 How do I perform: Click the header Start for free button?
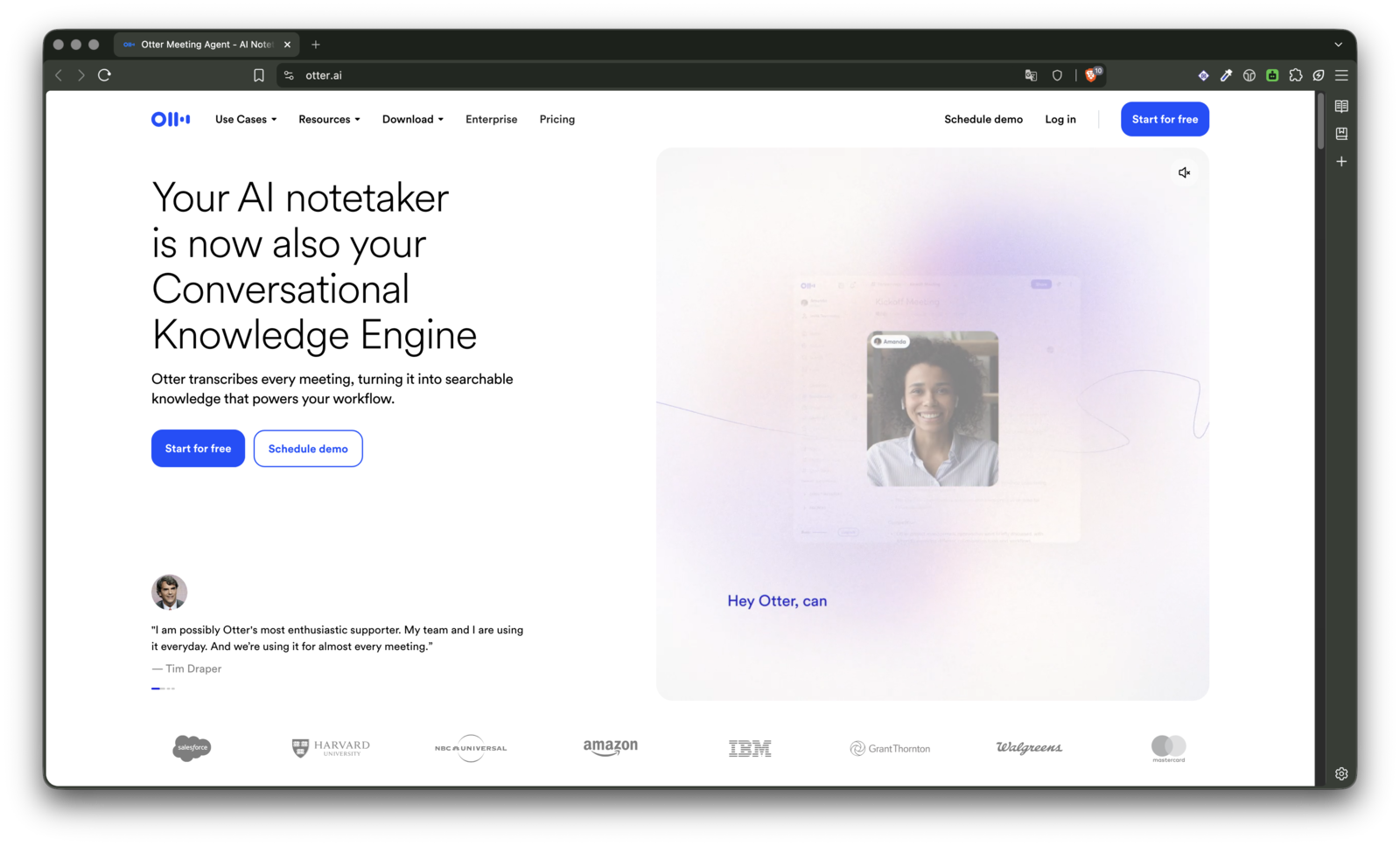(x=1165, y=119)
